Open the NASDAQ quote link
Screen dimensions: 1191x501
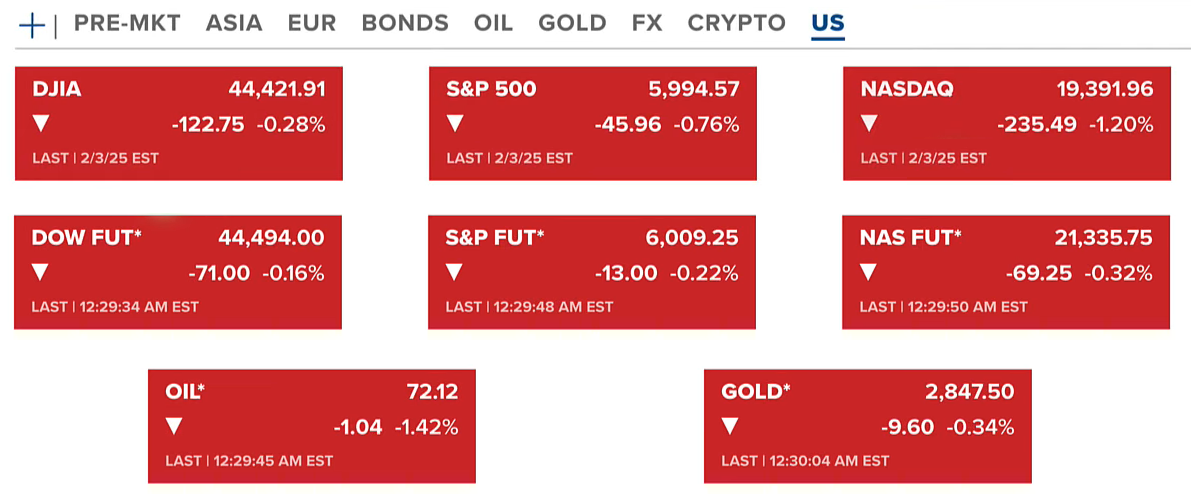pyautogui.click(x=906, y=89)
